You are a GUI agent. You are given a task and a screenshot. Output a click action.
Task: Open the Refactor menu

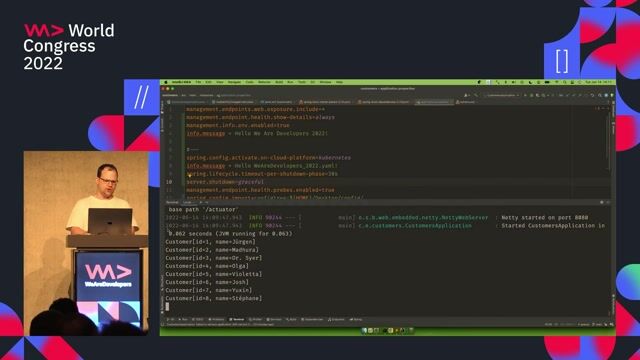point(264,82)
